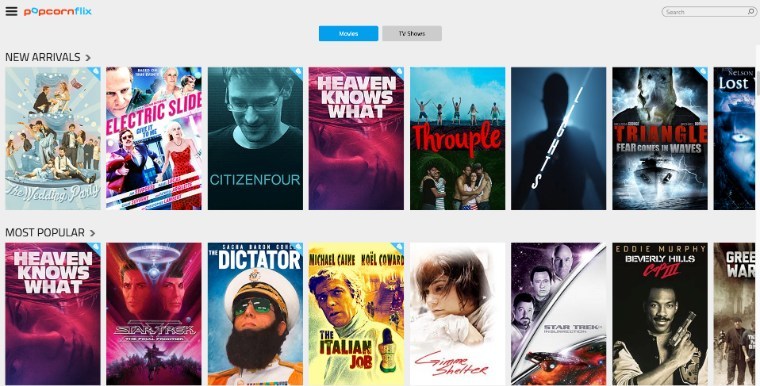This screenshot has height=386, width=760.
Task: Switch to the Movies tab
Action: click(348, 33)
